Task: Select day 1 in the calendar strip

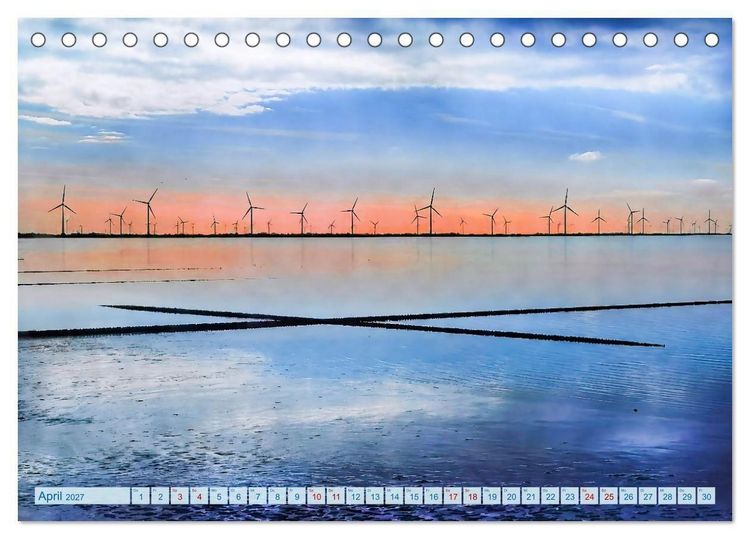Action: pyautogui.click(x=140, y=496)
